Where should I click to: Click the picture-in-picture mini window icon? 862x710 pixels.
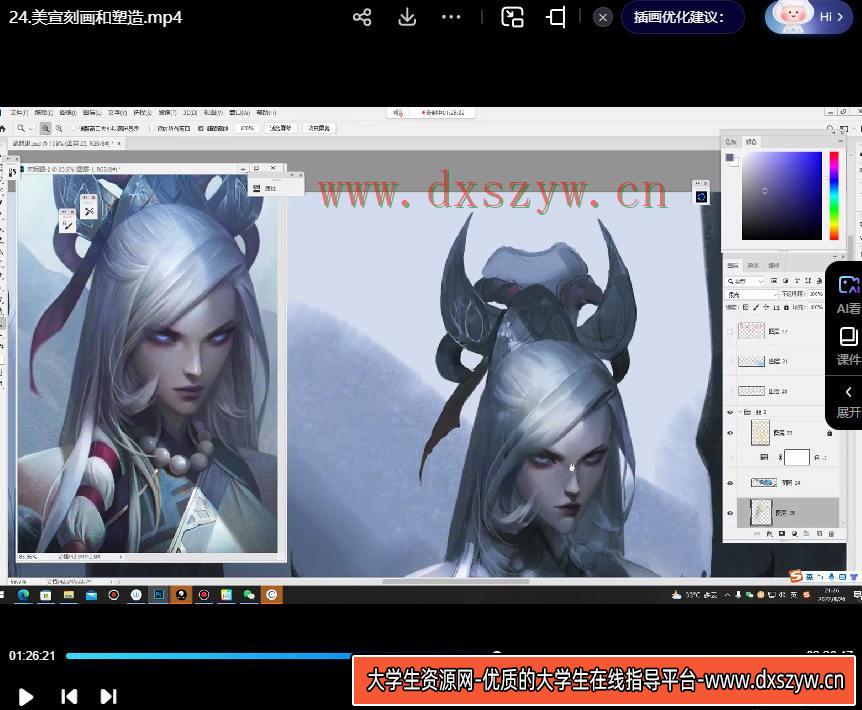[512, 17]
